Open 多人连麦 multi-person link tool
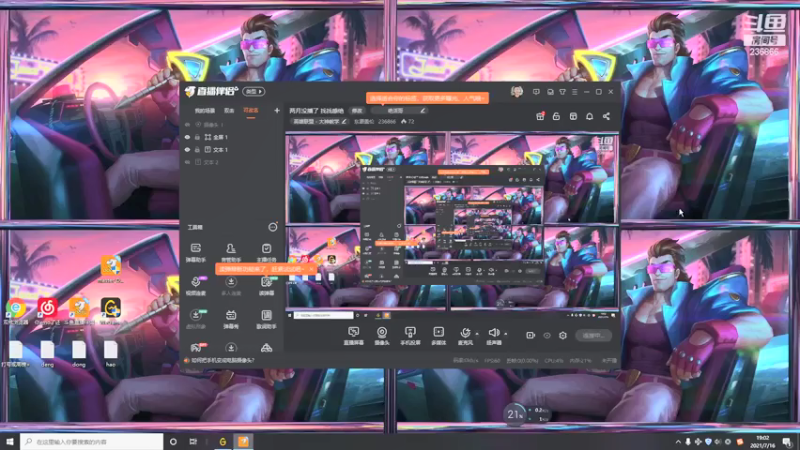Image resolution: width=800 pixels, height=450 pixels. pyautogui.click(x=231, y=286)
